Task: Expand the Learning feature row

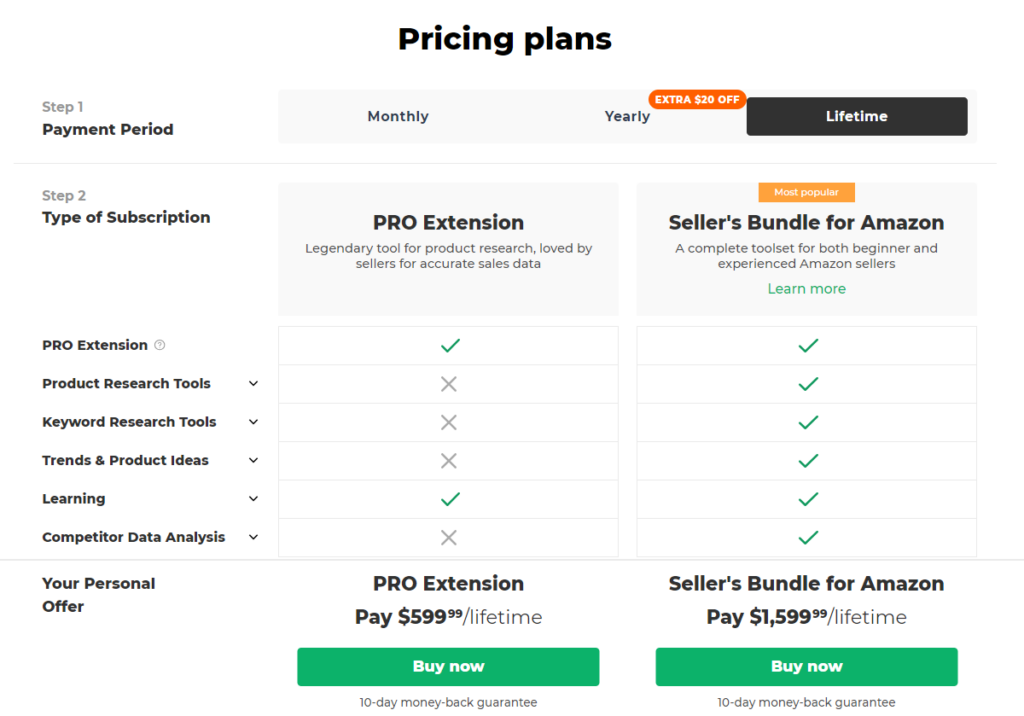Action: point(253,498)
